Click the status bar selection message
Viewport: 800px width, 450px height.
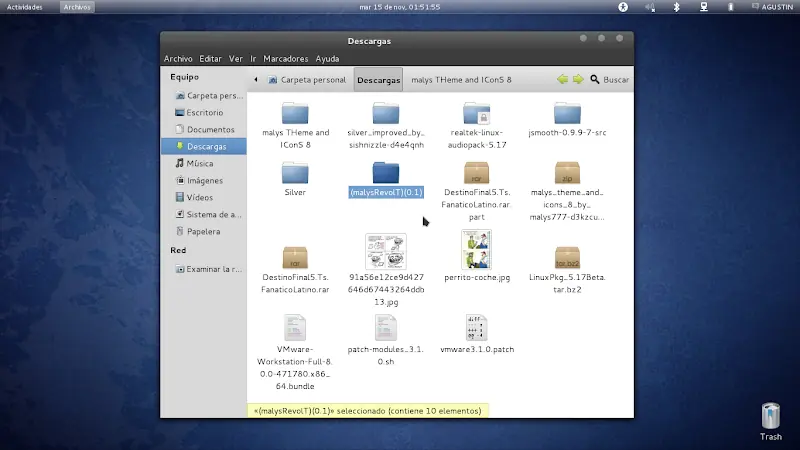(367, 411)
